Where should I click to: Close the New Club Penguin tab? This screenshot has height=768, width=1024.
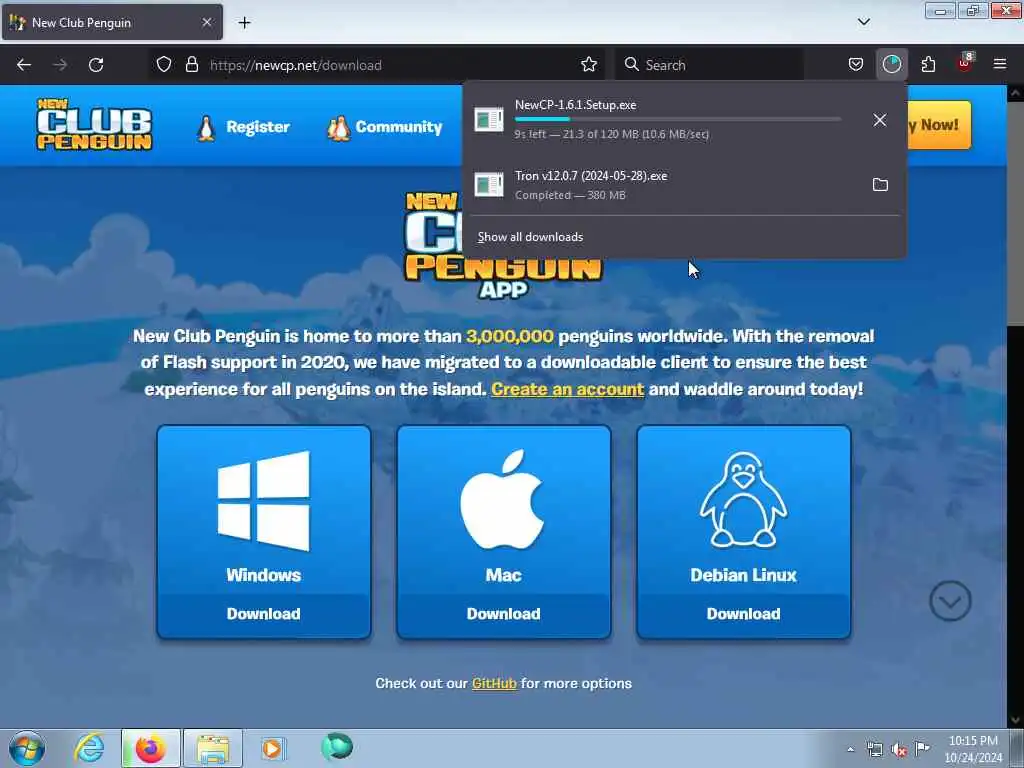pos(206,22)
